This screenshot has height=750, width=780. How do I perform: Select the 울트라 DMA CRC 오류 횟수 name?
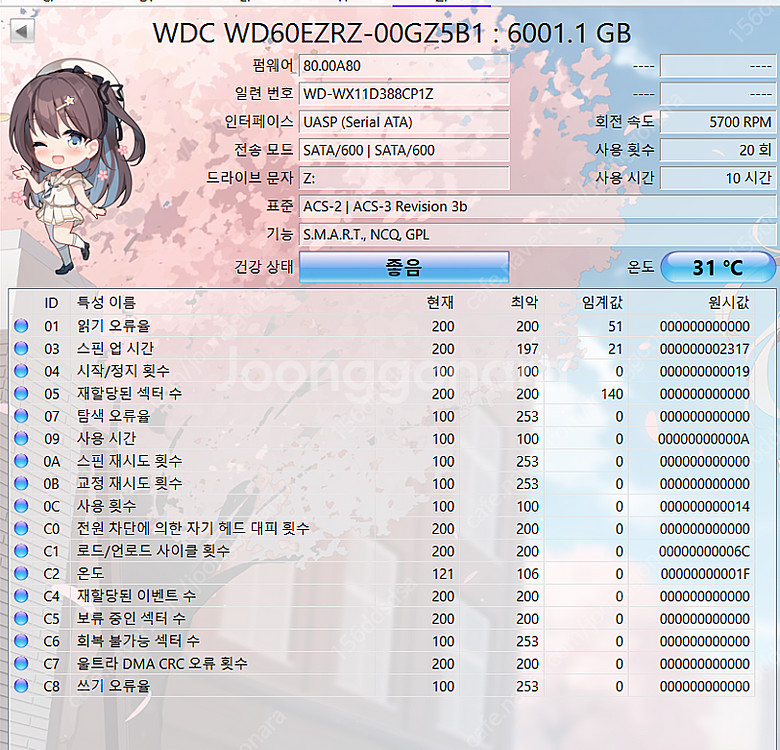(x=162, y=663)
